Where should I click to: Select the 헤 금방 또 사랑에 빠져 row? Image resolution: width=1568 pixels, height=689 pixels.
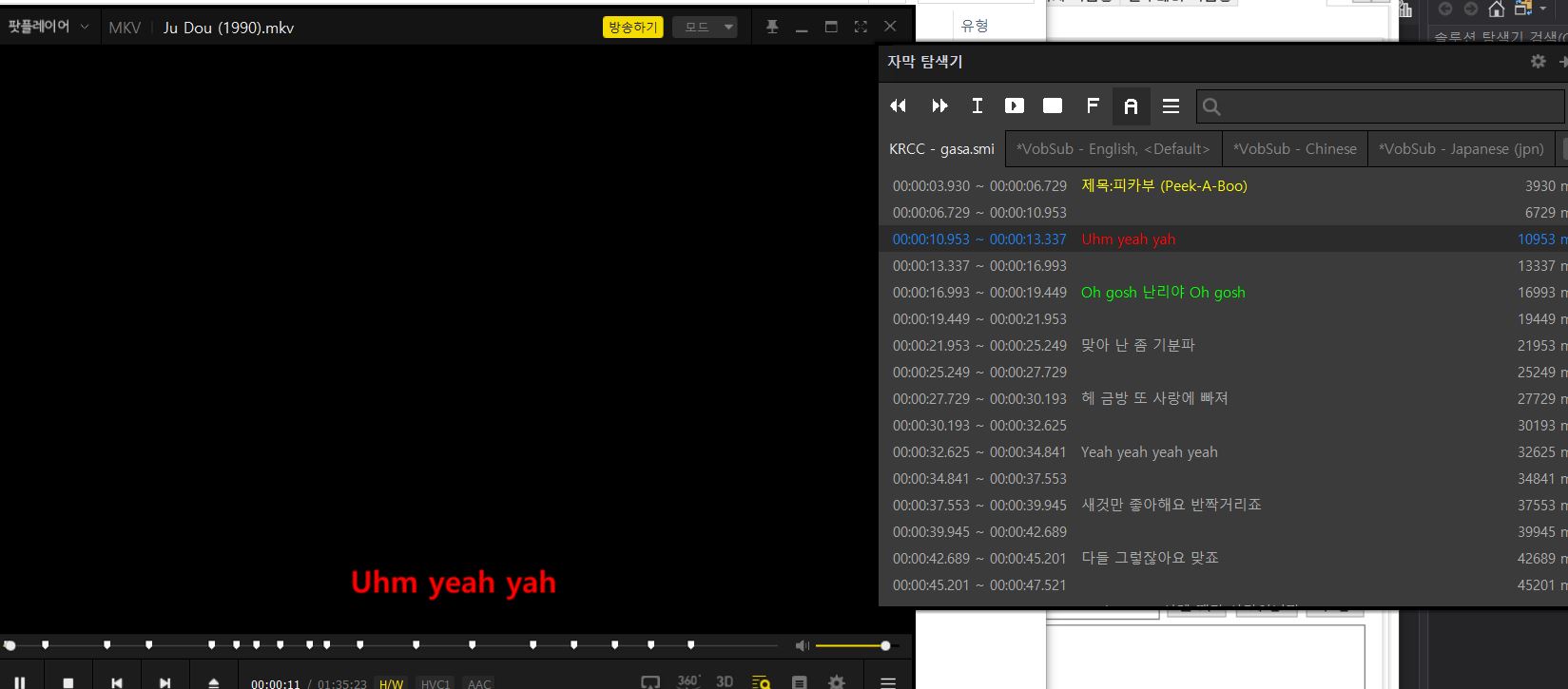[1223, 398]
